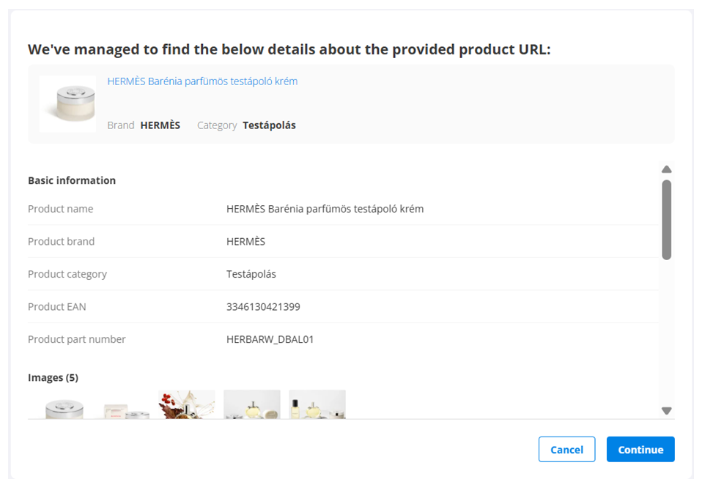Select the fourth product image thumbnail

[252, 405]
